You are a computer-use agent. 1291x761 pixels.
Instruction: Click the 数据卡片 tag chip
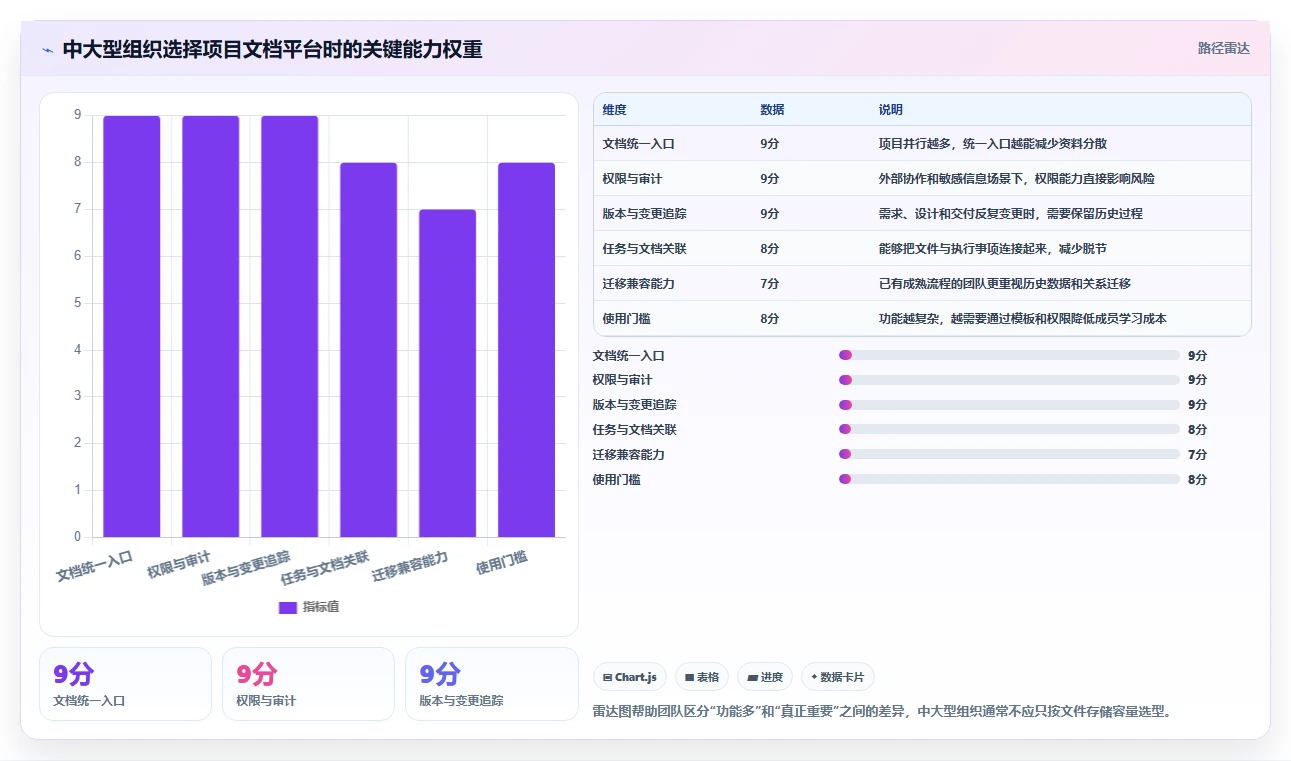pyautogui.click(x=838, y=677)
